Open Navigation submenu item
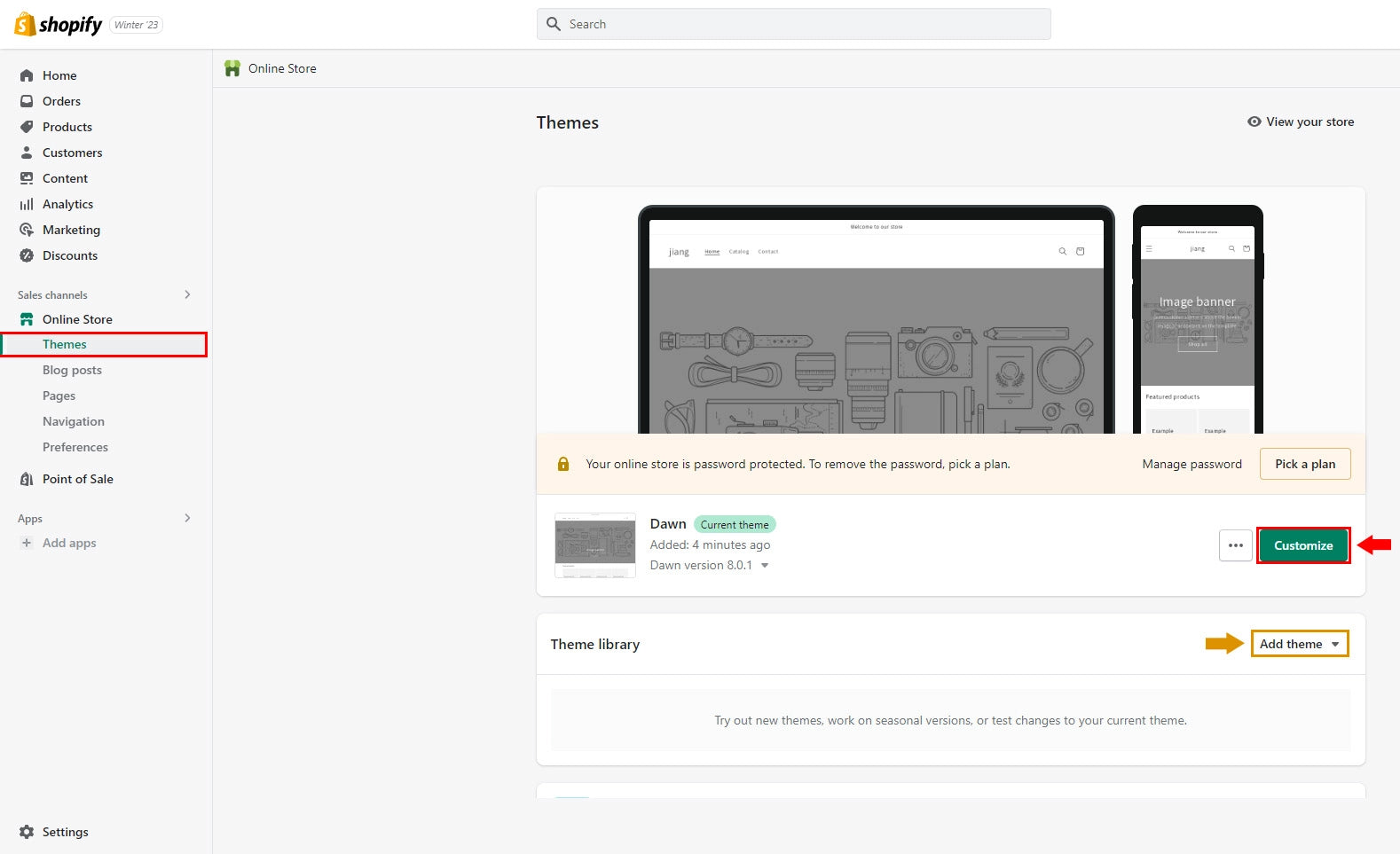 pyautogui.click(x=74, y=421)
